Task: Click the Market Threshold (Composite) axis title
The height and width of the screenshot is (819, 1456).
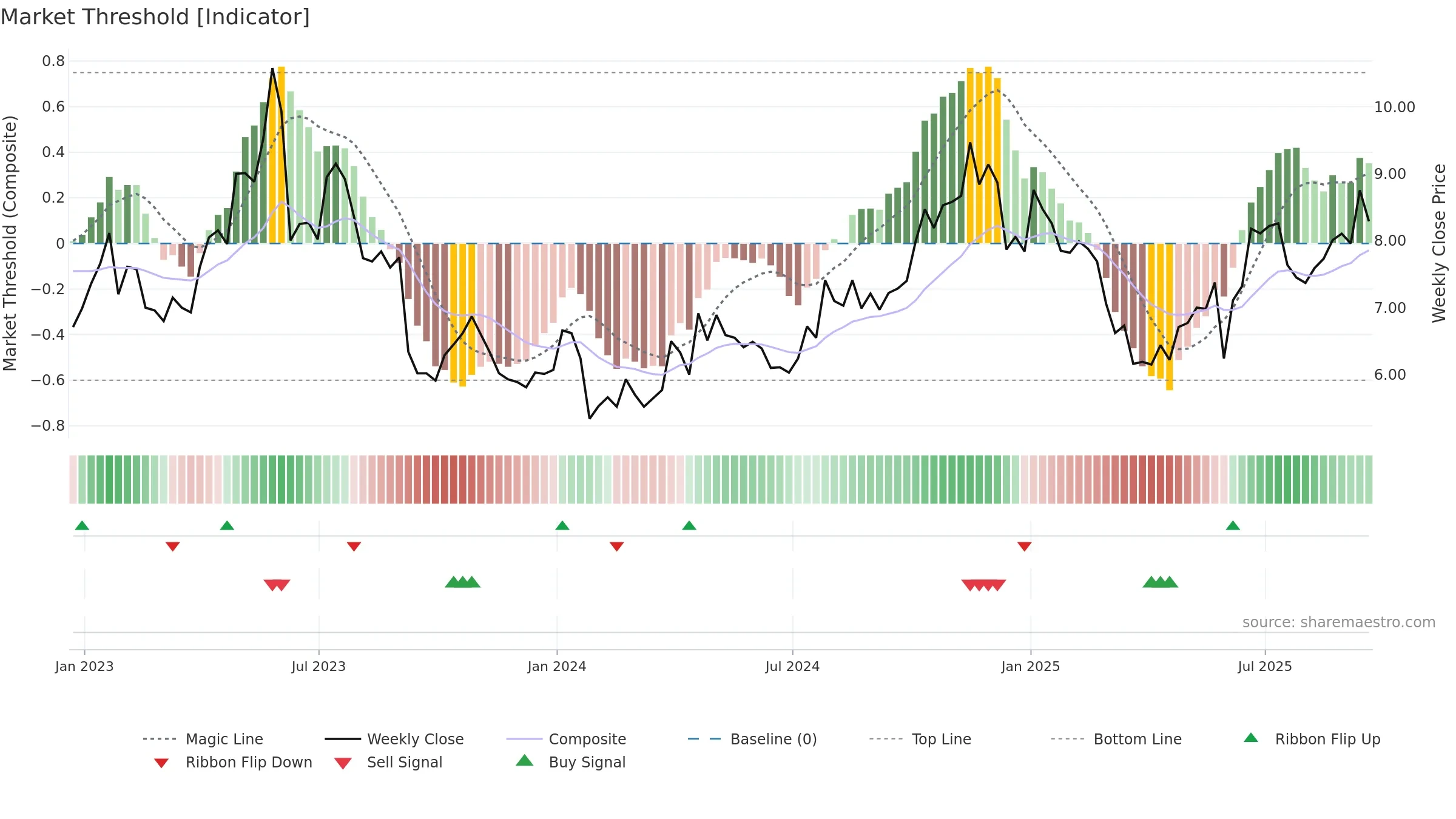Action: (10, 243)
